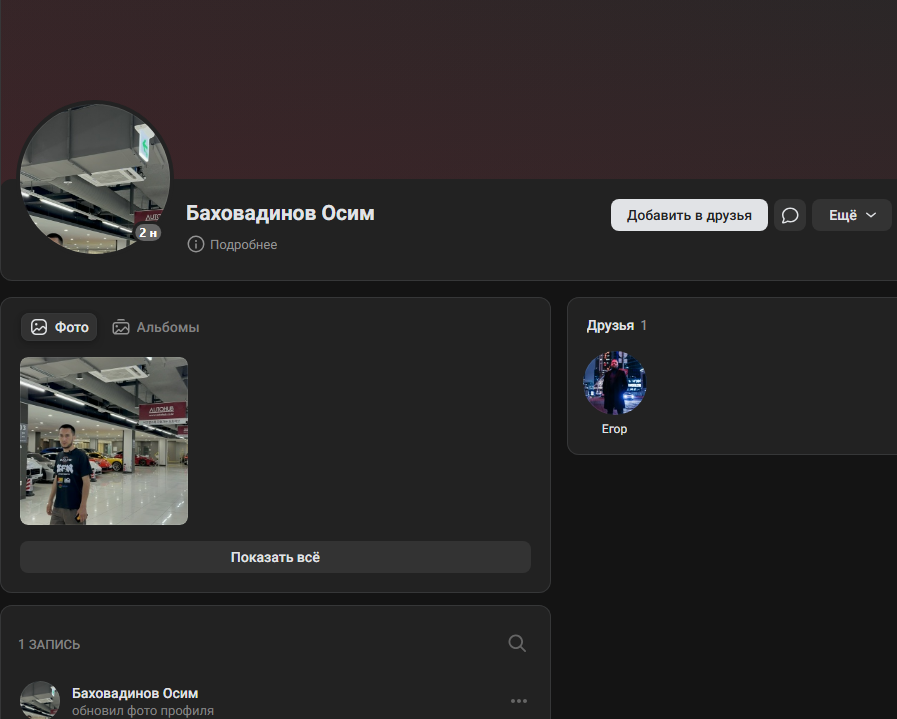Click post author name Баховадинов Осим
This screenshot has width=897, height=719.
tap(135, 693)
